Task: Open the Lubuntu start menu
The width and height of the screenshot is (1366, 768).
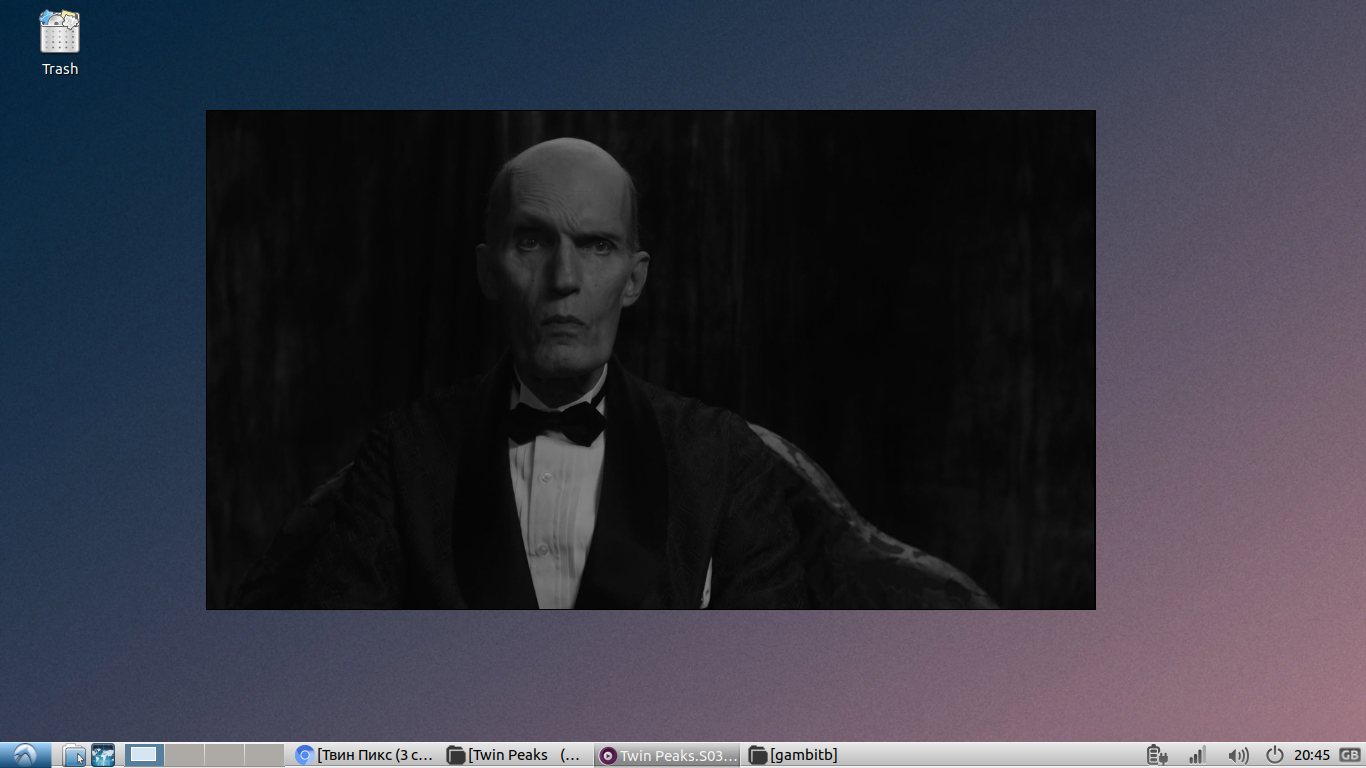Action: point(25,755)
